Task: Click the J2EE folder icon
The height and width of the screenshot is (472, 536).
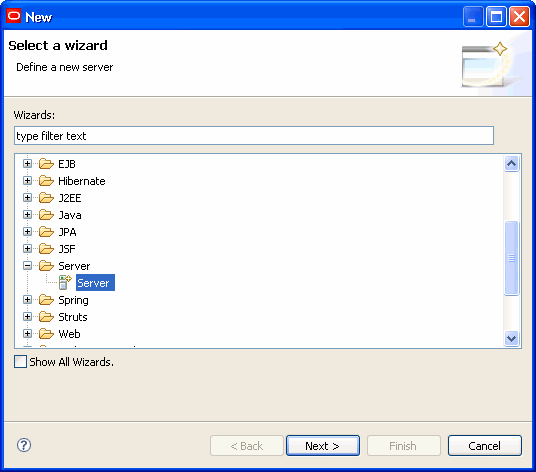Action: click(x=46, y=198)
